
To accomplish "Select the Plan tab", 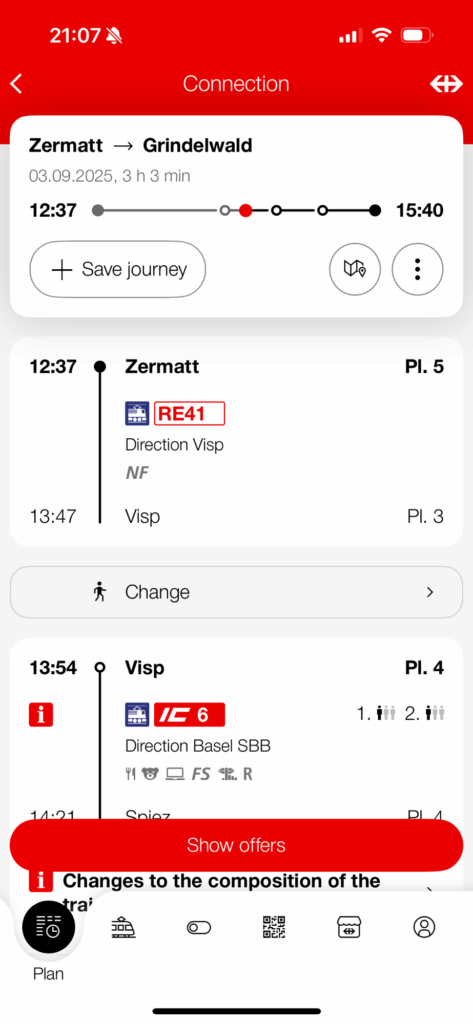I will point(48,937).
